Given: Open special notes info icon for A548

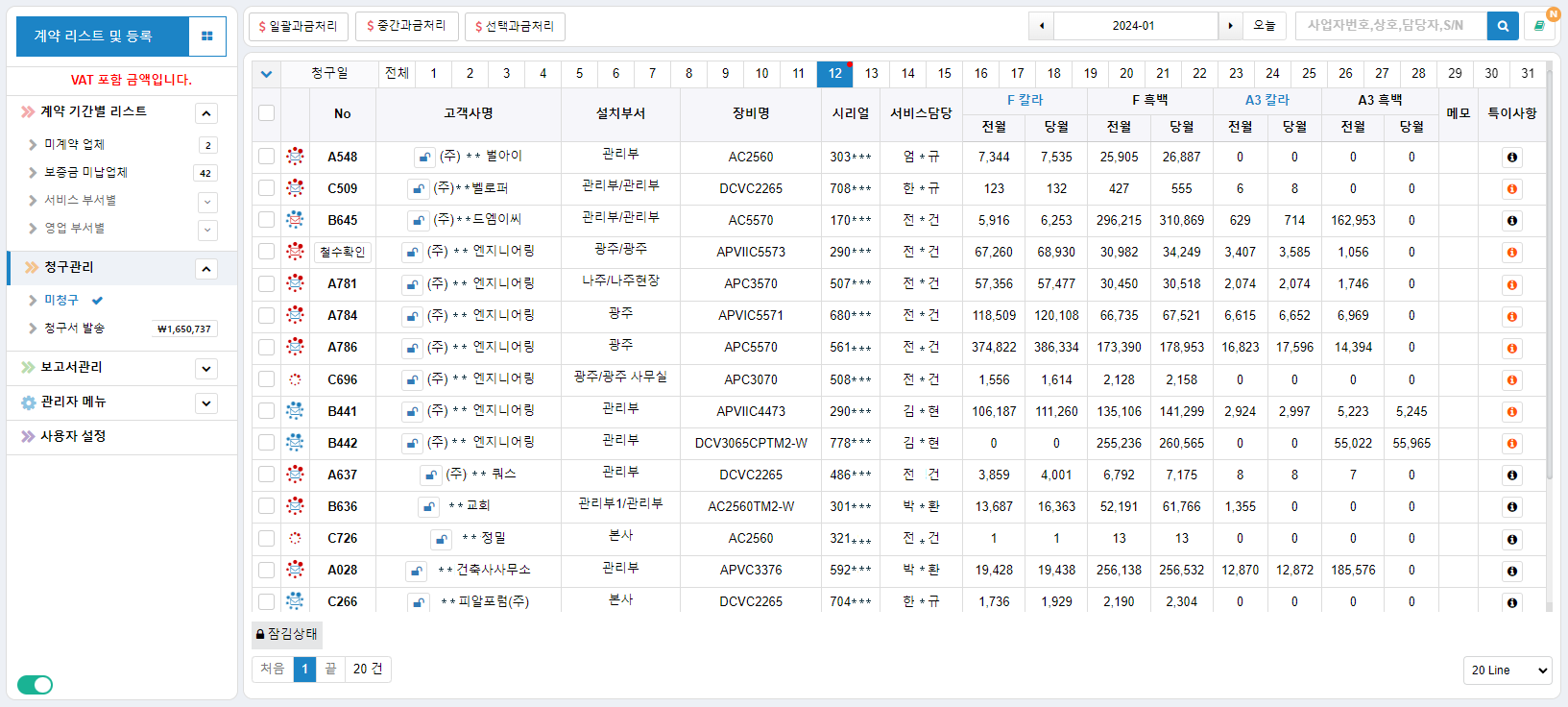Looking at the screenshot, I should coord(1511,157).
